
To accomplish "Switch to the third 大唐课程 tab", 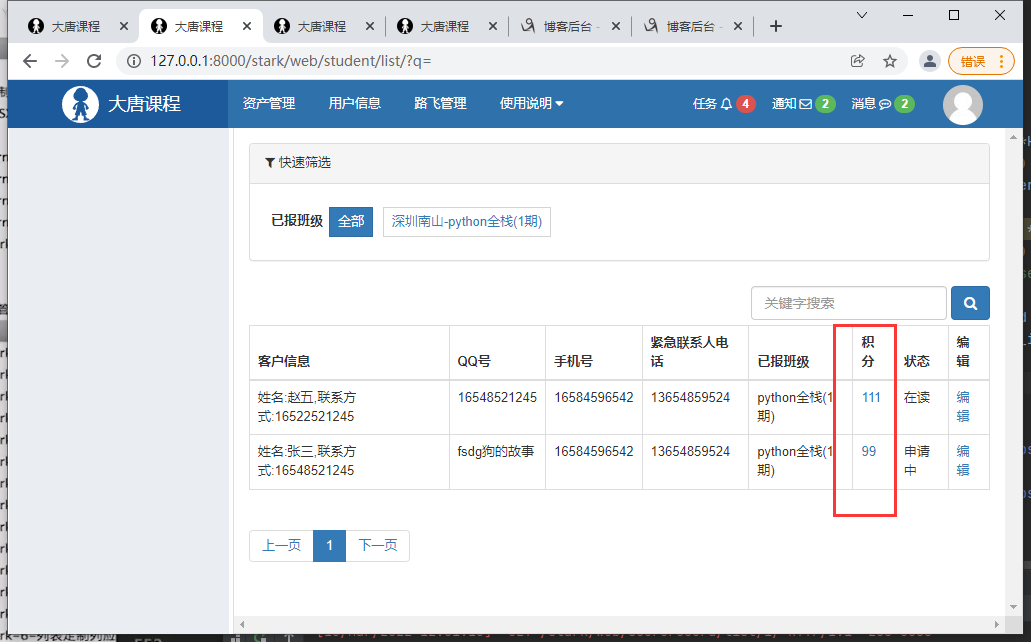I will click(x=322, y=26).
